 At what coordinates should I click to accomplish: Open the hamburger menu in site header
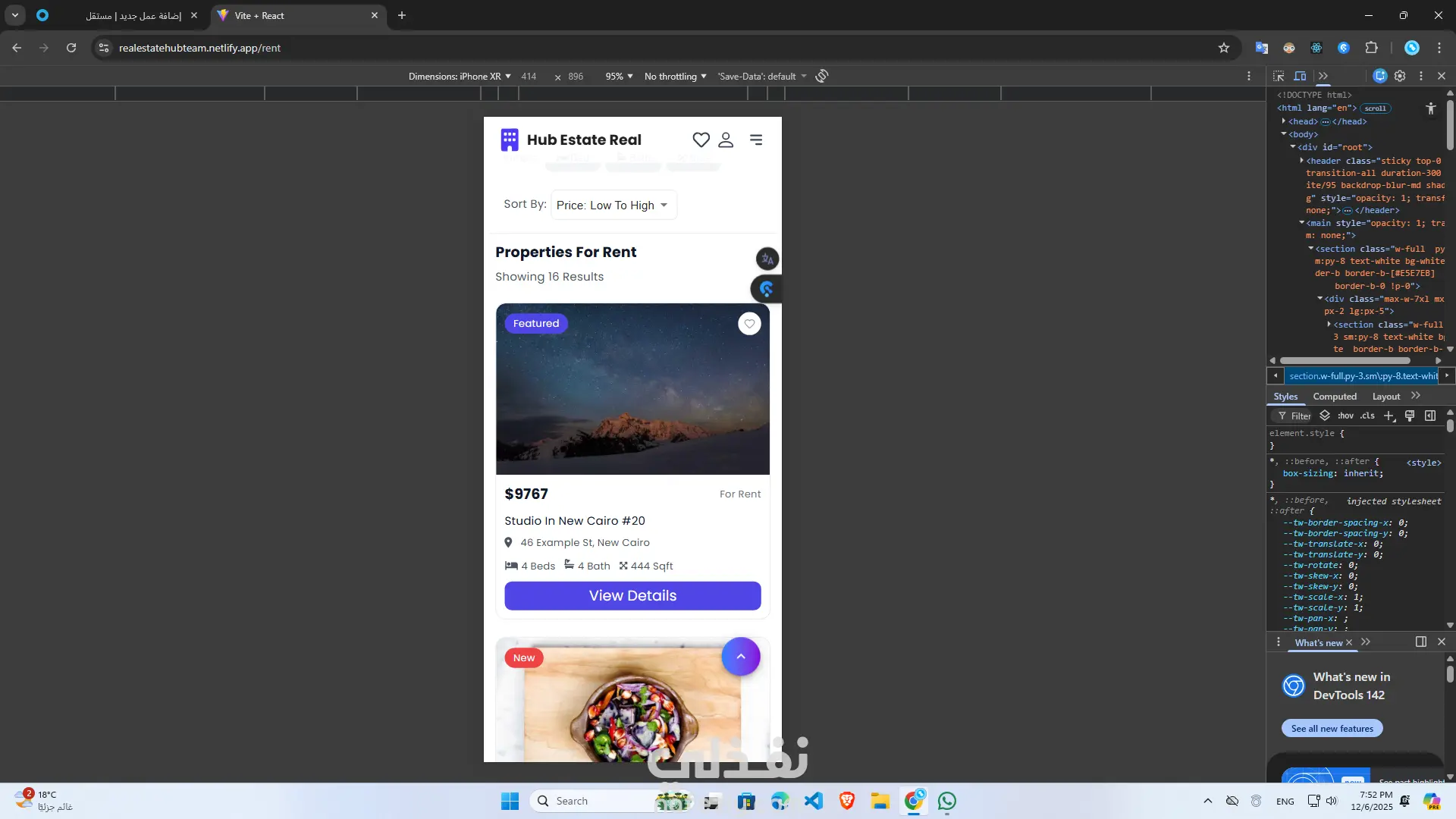756,140
